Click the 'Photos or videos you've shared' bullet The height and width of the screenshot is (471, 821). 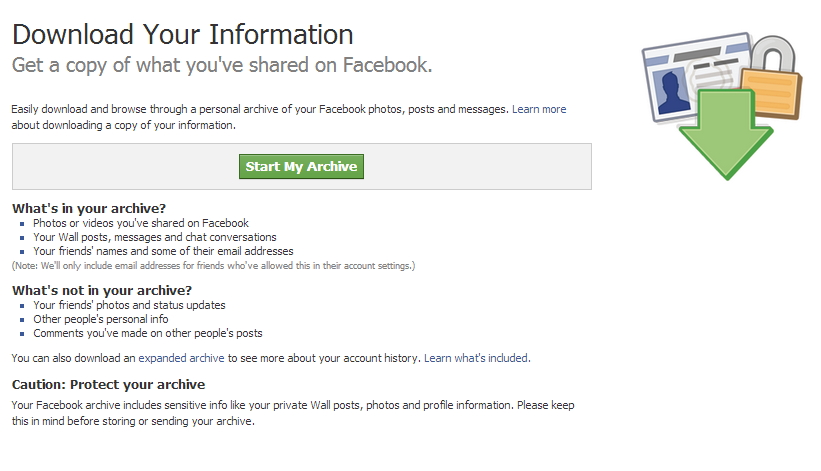point(140,223)
